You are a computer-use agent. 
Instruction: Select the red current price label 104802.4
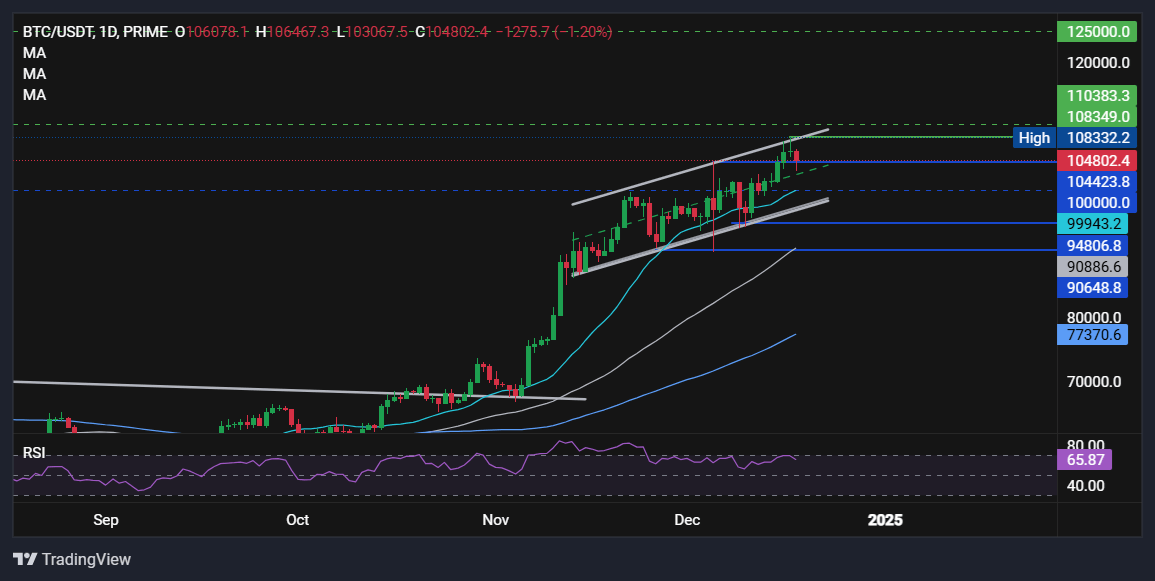pyautogui.click(x=1093, y=160)
